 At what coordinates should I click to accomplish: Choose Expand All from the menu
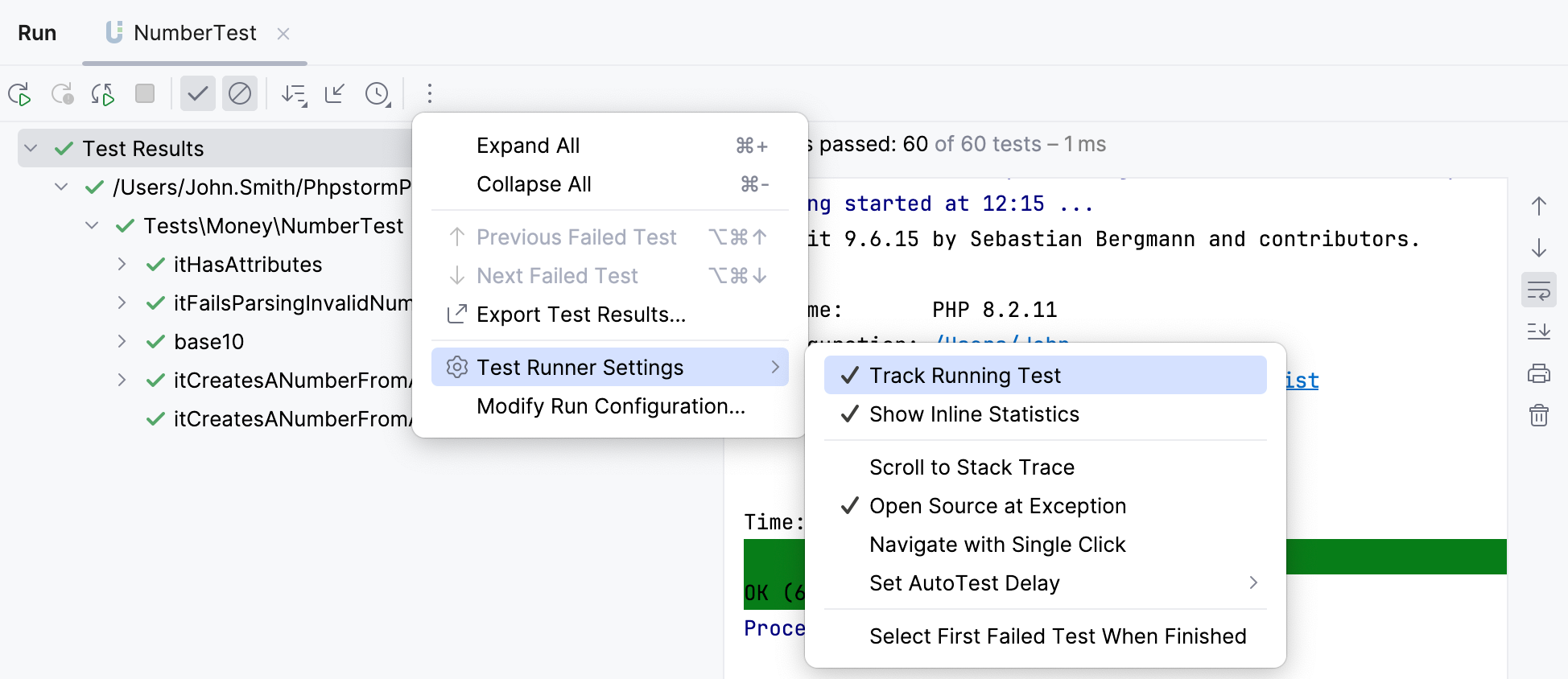(x=528, y=145)
